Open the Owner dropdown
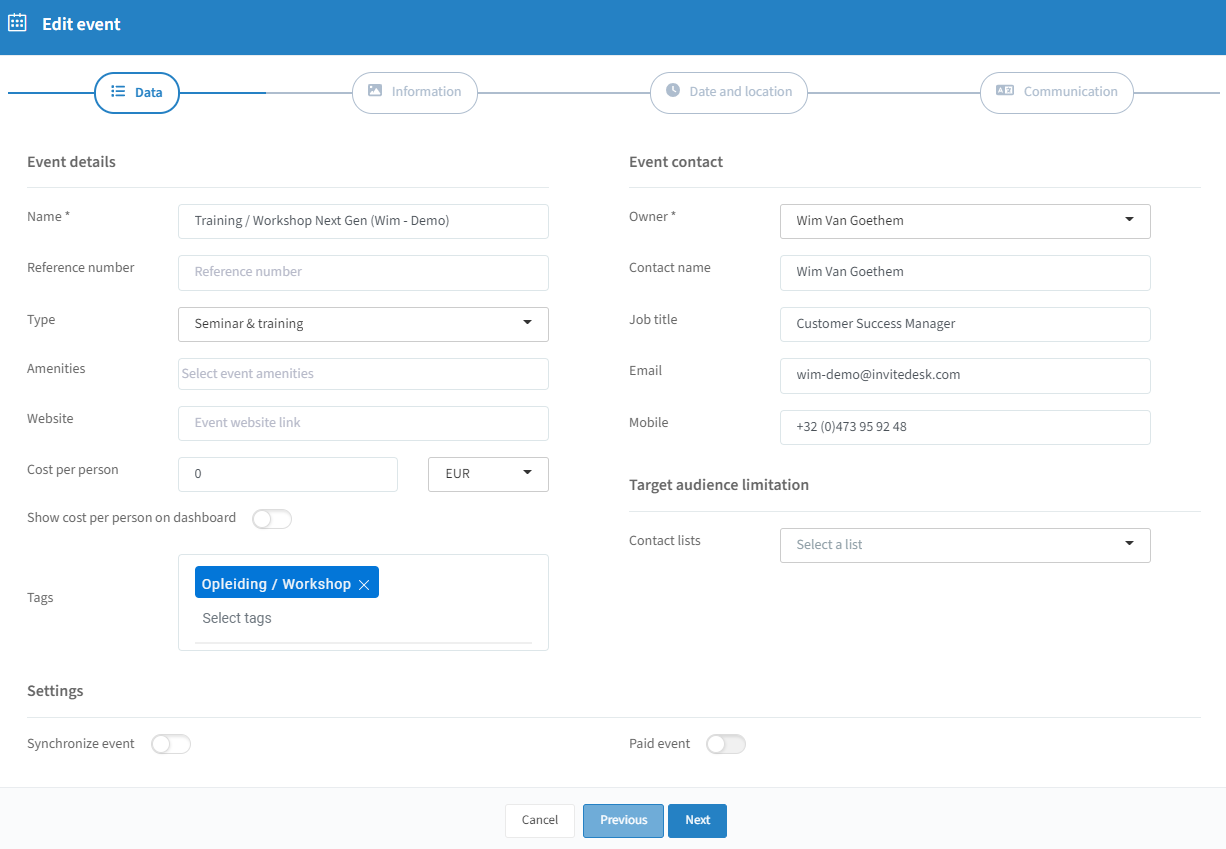 (x=965, y=221)
